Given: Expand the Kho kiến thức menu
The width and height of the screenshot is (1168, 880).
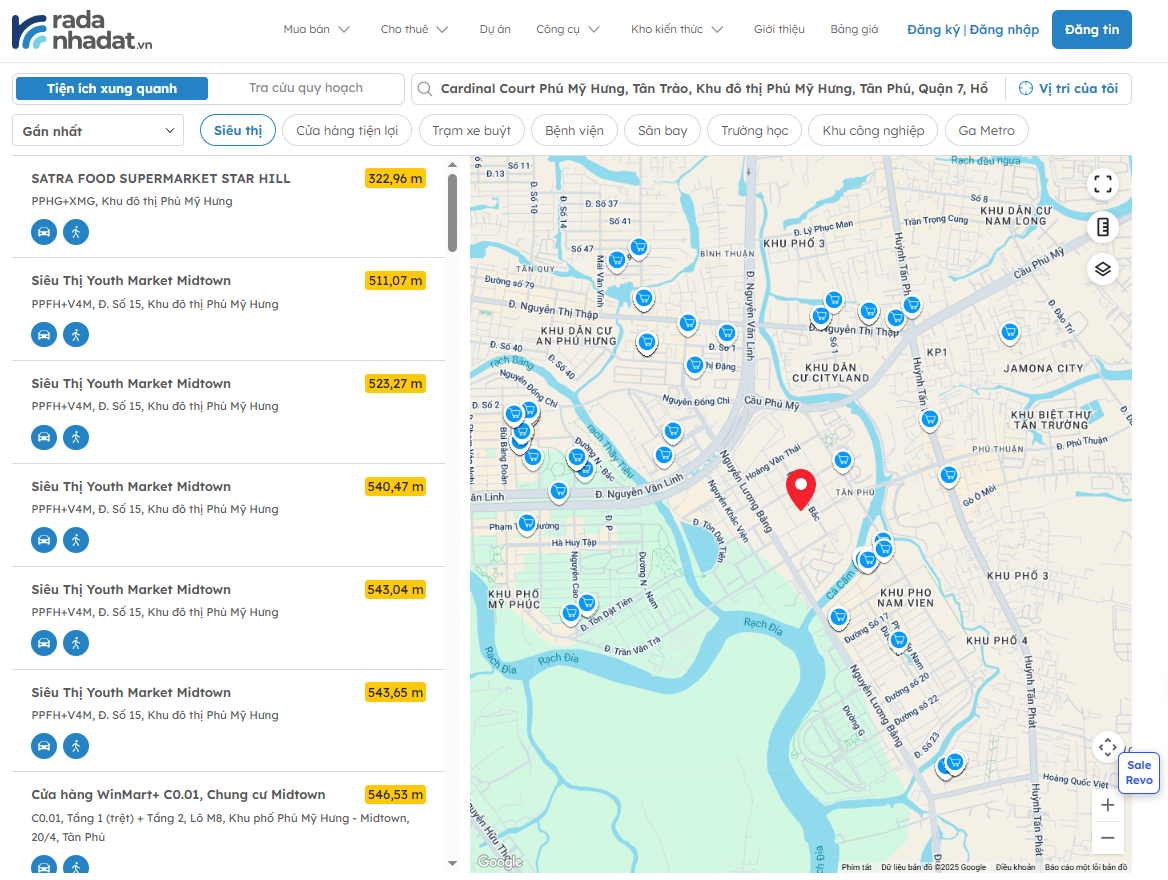Looking at the screenshot, I should coord(676,29).
